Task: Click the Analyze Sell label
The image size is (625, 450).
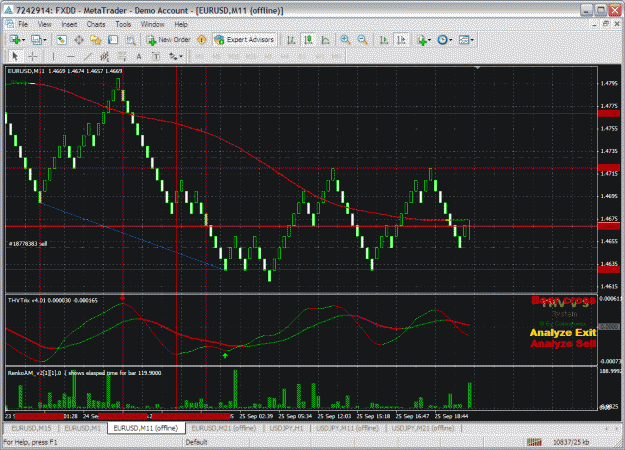Action: pyautogui.click(x=563, y=343)
